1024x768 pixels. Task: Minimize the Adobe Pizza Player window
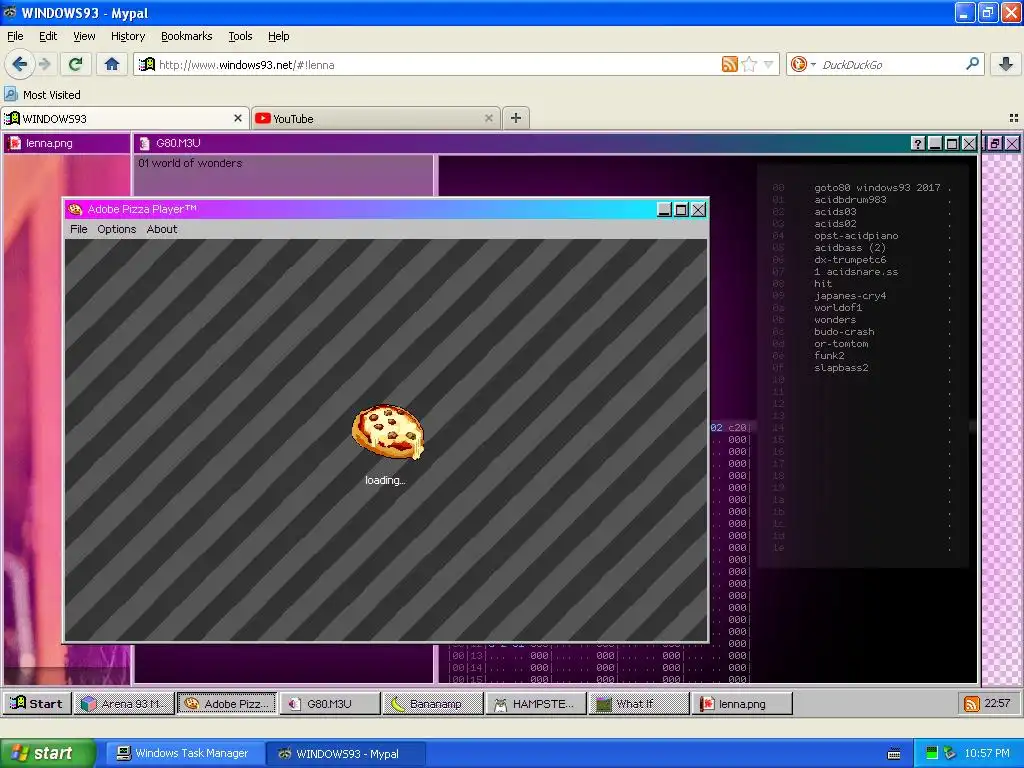(664, 210)
